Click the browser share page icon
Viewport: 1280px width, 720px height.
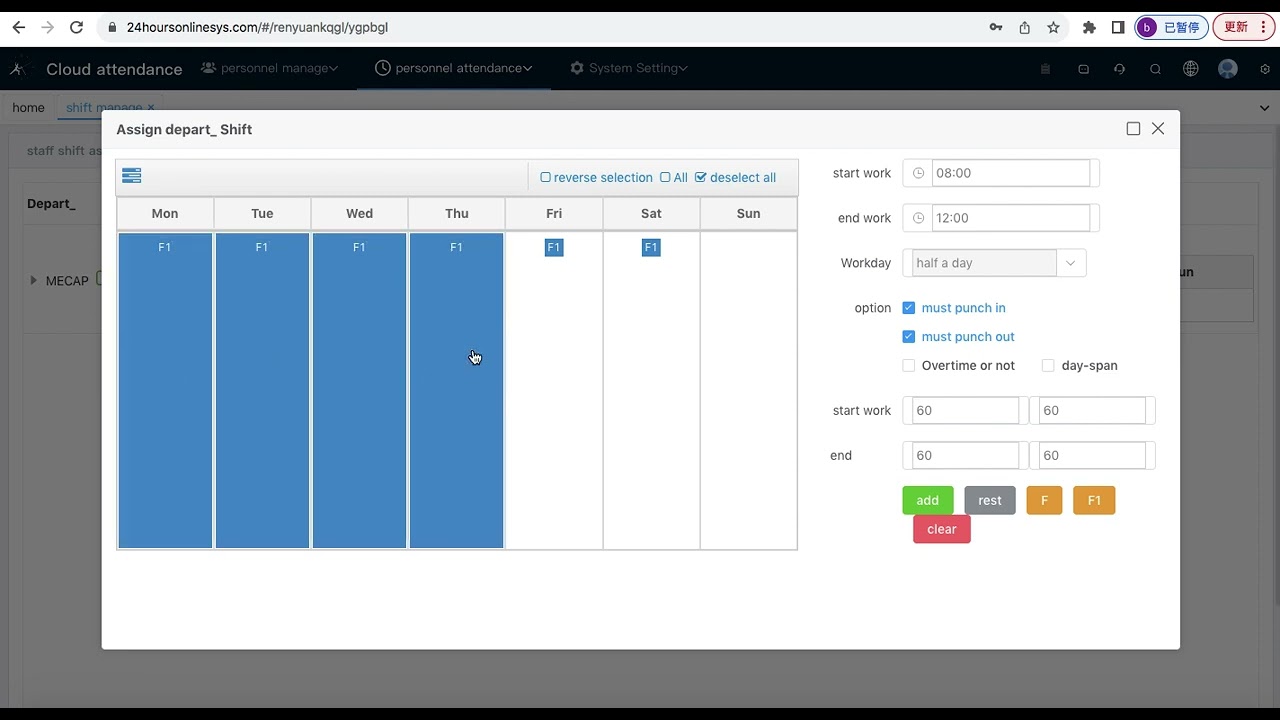pos(1024,27)
